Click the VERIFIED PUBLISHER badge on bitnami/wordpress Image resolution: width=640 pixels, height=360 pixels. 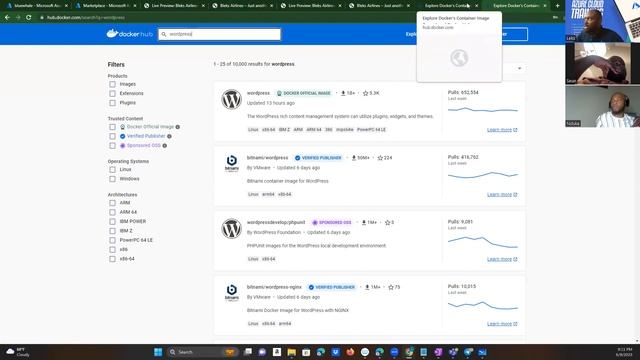click(318, 158)
